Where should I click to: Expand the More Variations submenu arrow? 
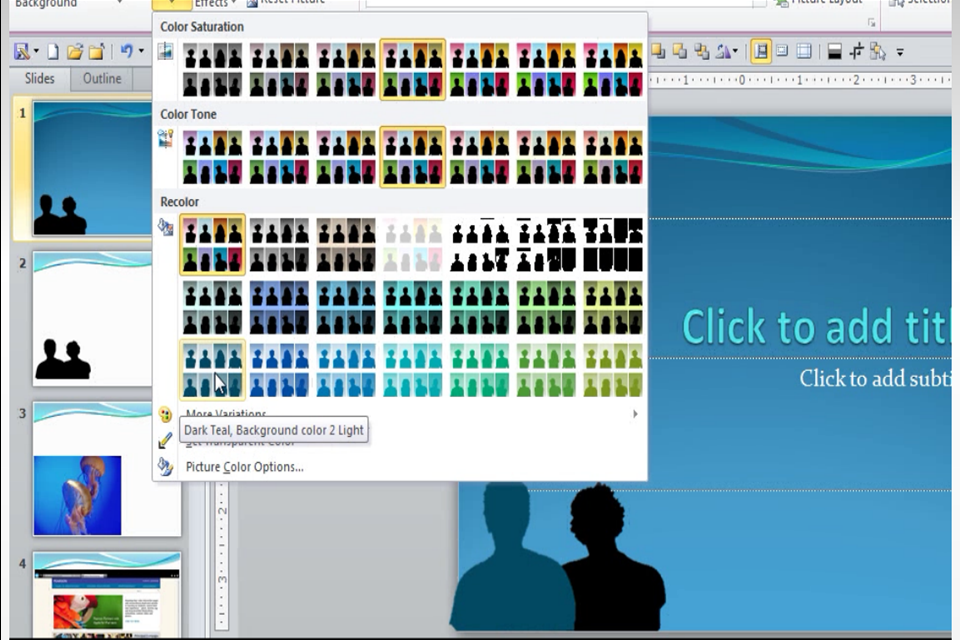pyautogui.click(x=635, y=414)
